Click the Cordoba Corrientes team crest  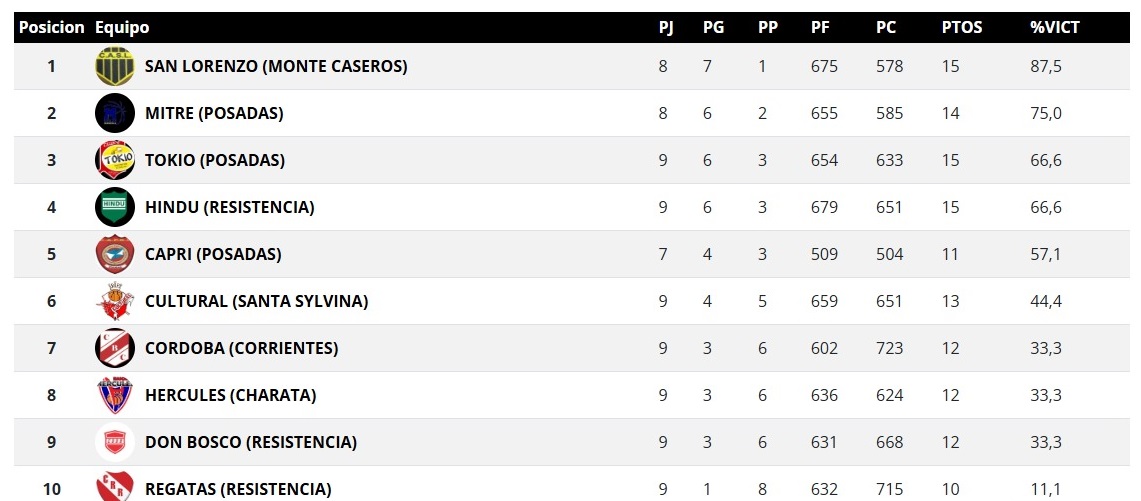pos(114,348)
